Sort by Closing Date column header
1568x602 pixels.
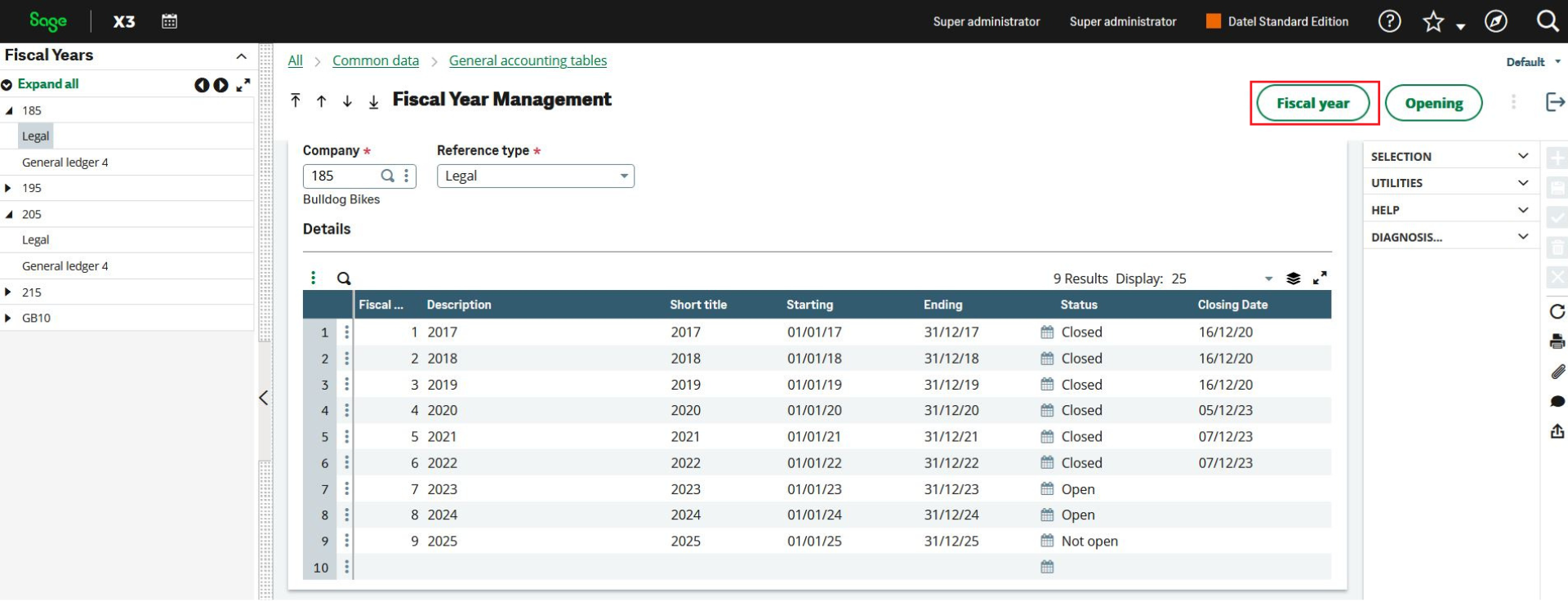[1232, 305]
